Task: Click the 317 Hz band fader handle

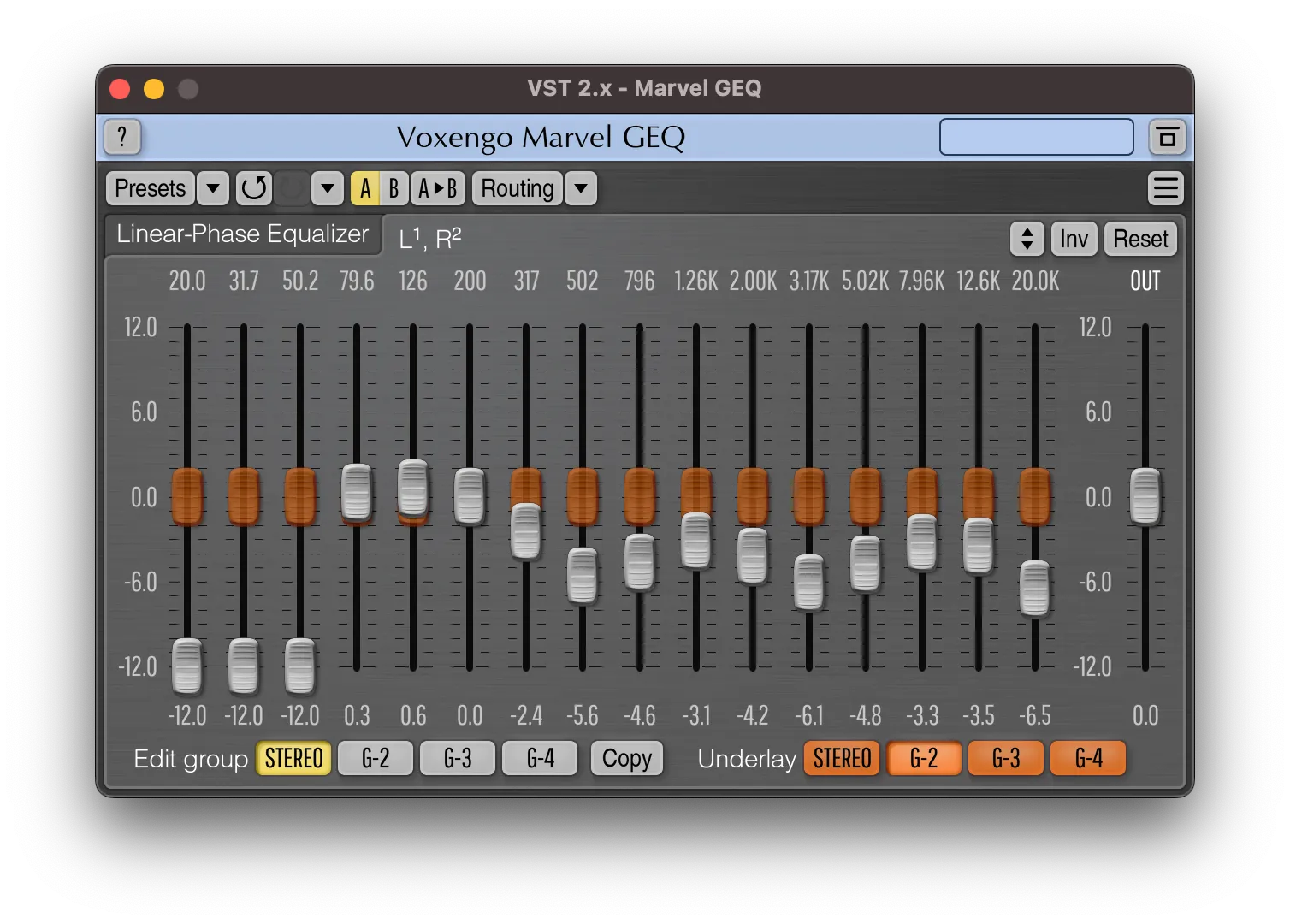Action: tap(526, 531)
